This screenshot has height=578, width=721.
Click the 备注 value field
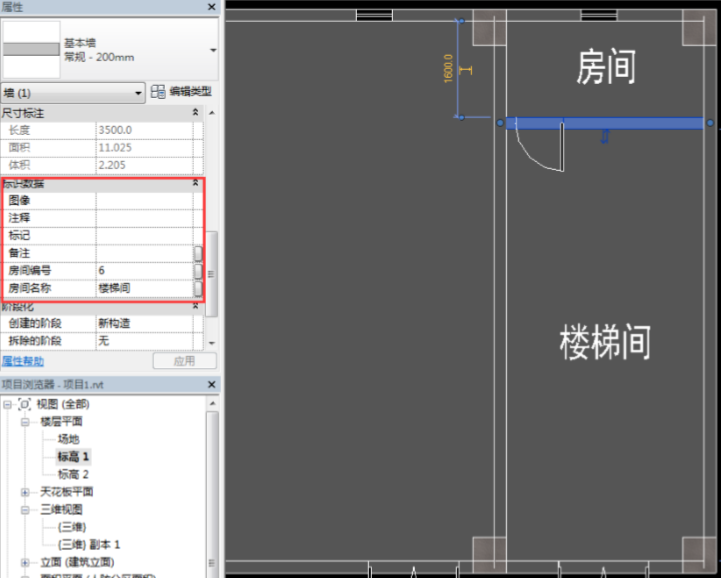[144, 253]
